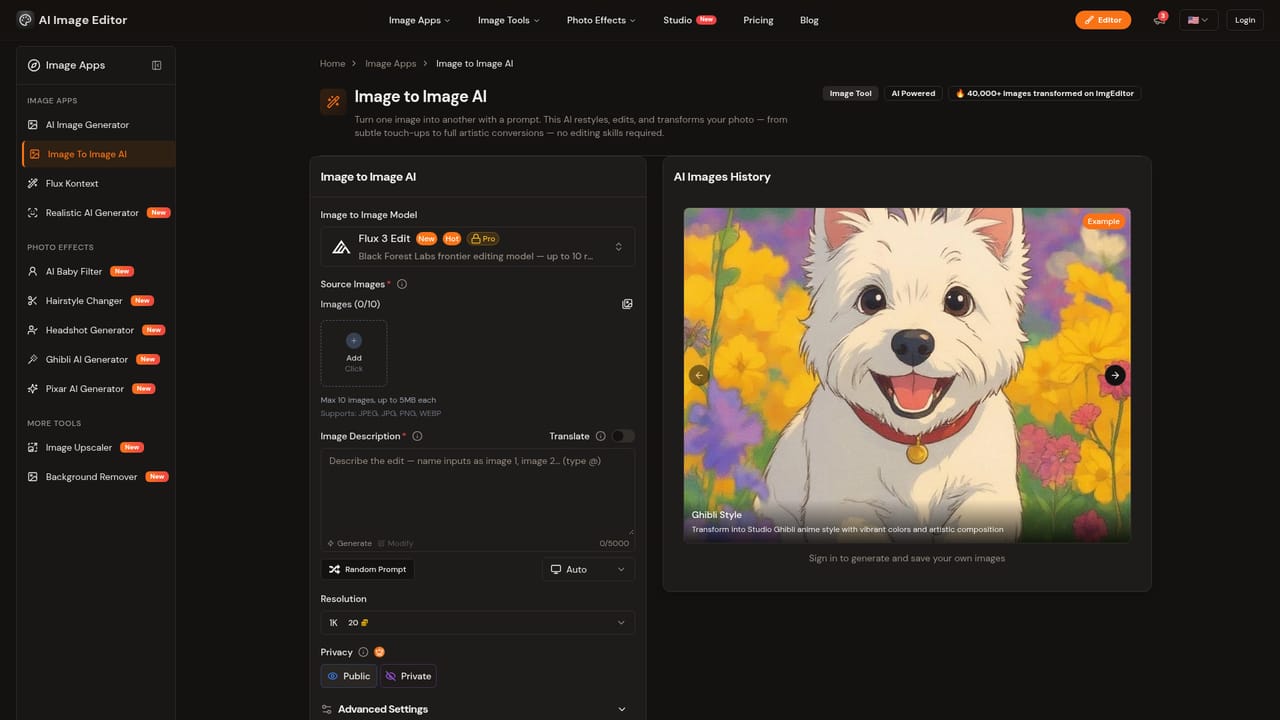Click the AI Image Editor logo icon
Image resolution: width=1280 pixels, height=720 pixels.
tap(25, 20)
